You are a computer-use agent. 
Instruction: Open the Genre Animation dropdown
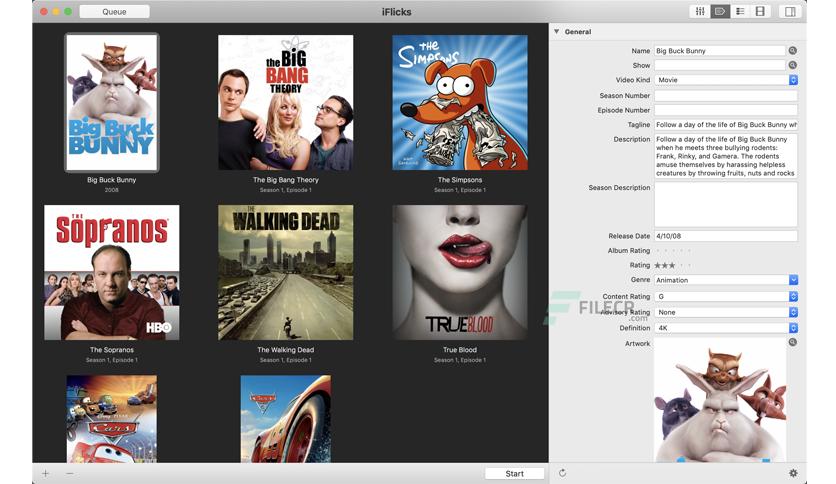pos(726,280)
